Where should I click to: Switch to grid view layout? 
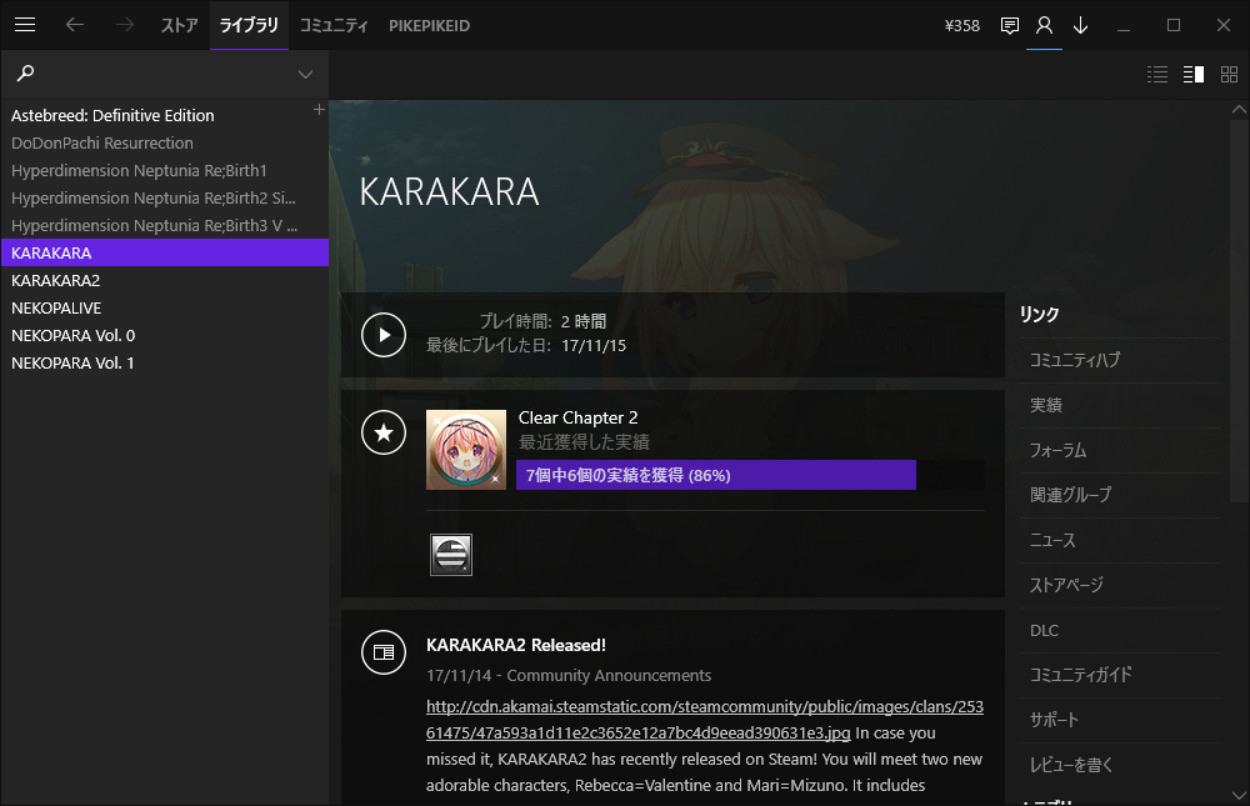coord(1229,74)
